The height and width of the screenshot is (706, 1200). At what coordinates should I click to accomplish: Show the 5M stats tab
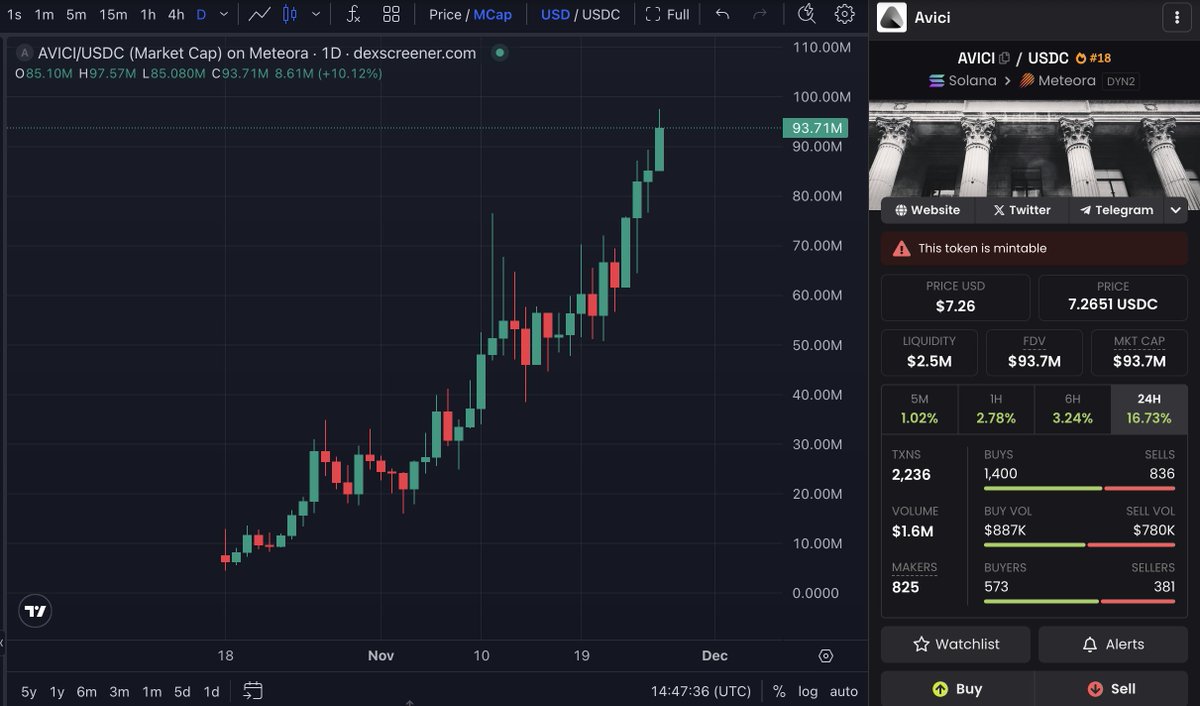click(x=920, y=409)
